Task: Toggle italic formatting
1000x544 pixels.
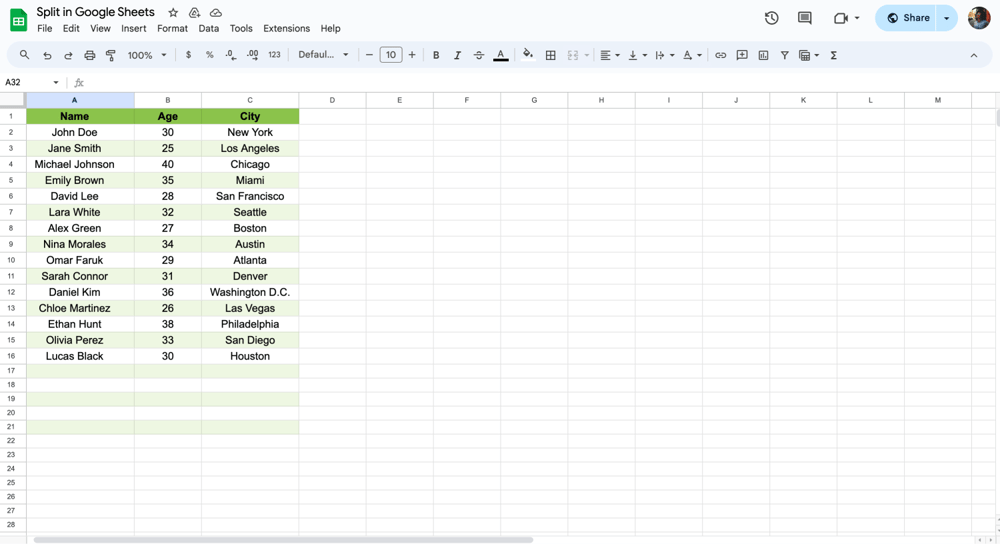Action: tap(457, 56)
